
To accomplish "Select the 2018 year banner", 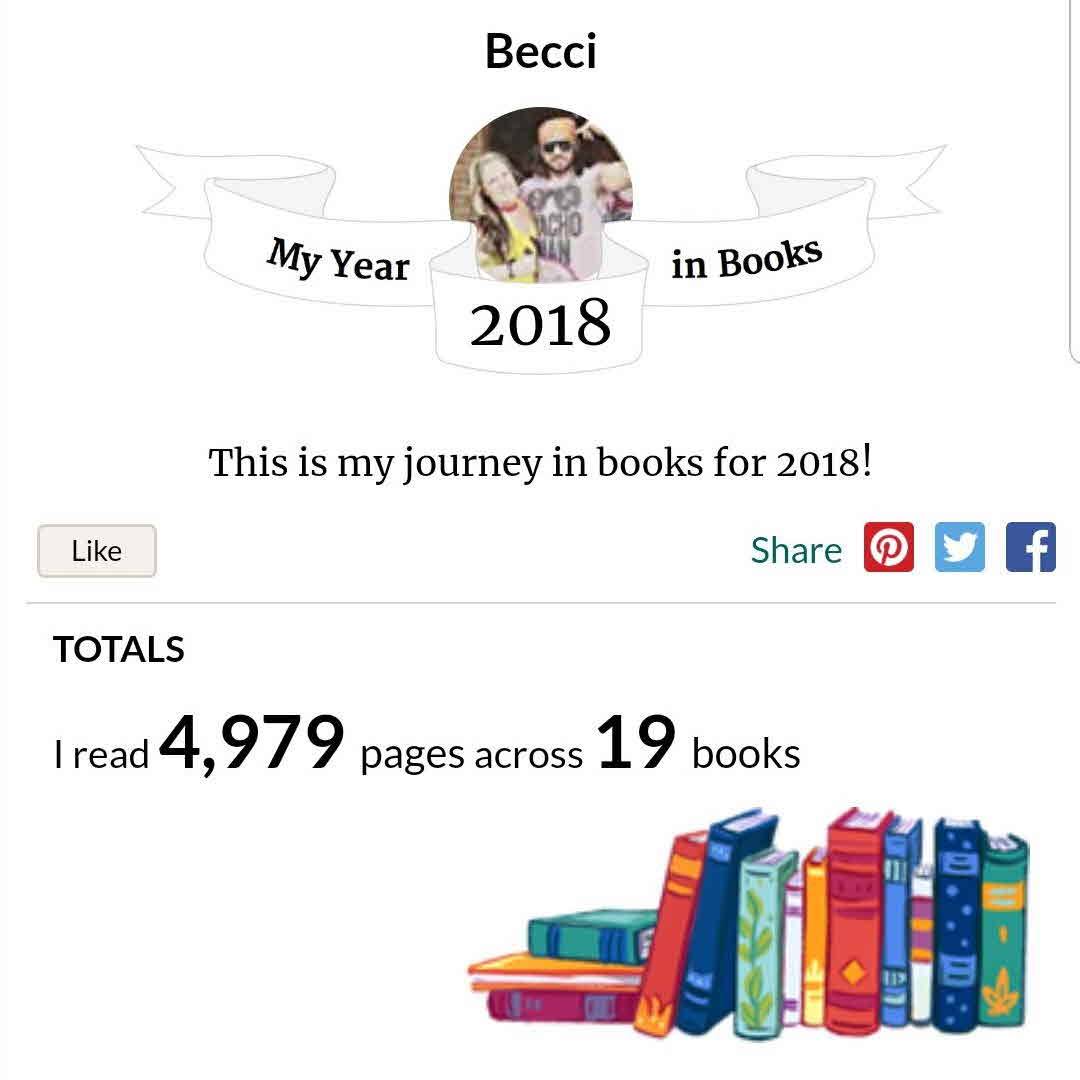I will tap(540, 322).
